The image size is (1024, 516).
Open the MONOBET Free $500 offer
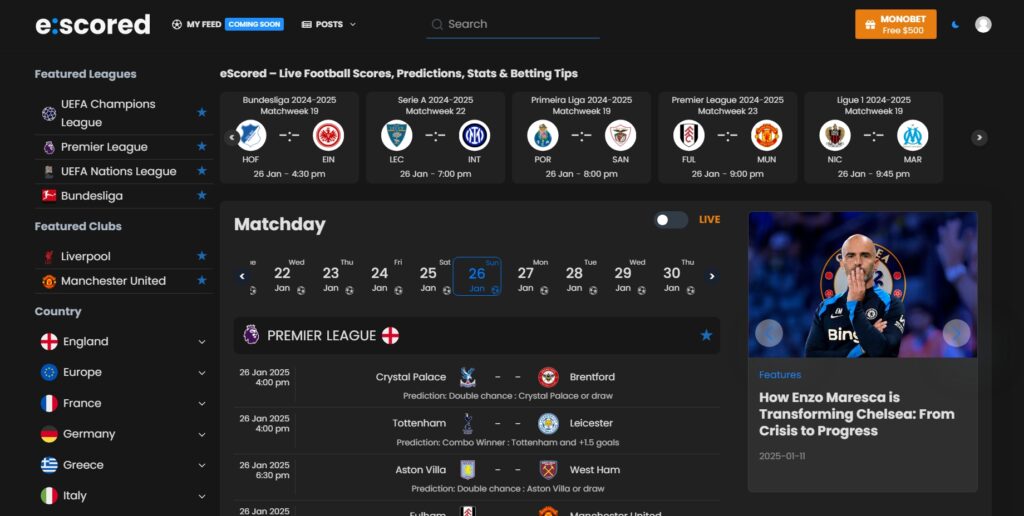pos(895,24)
